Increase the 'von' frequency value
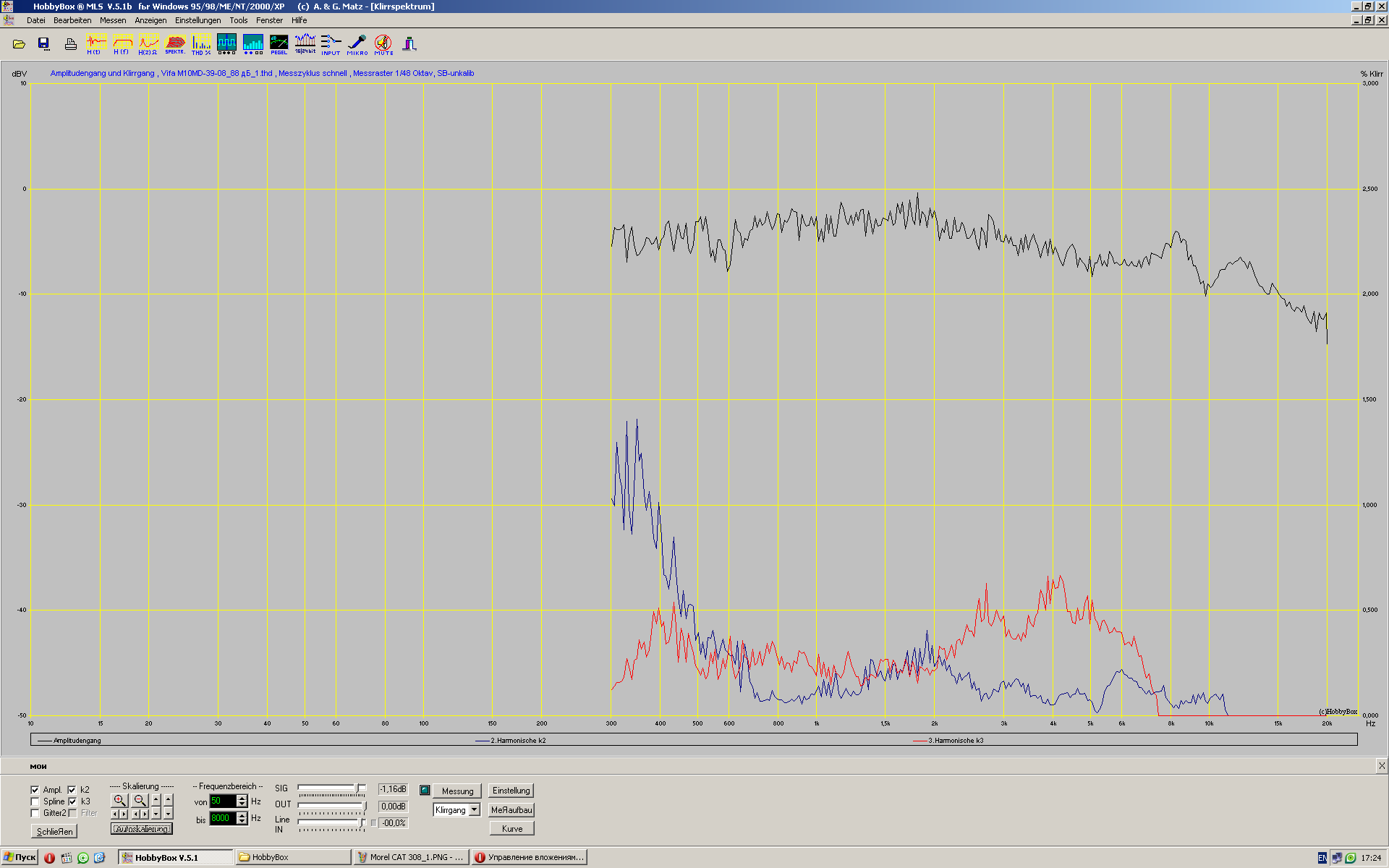 pos(242,798)
